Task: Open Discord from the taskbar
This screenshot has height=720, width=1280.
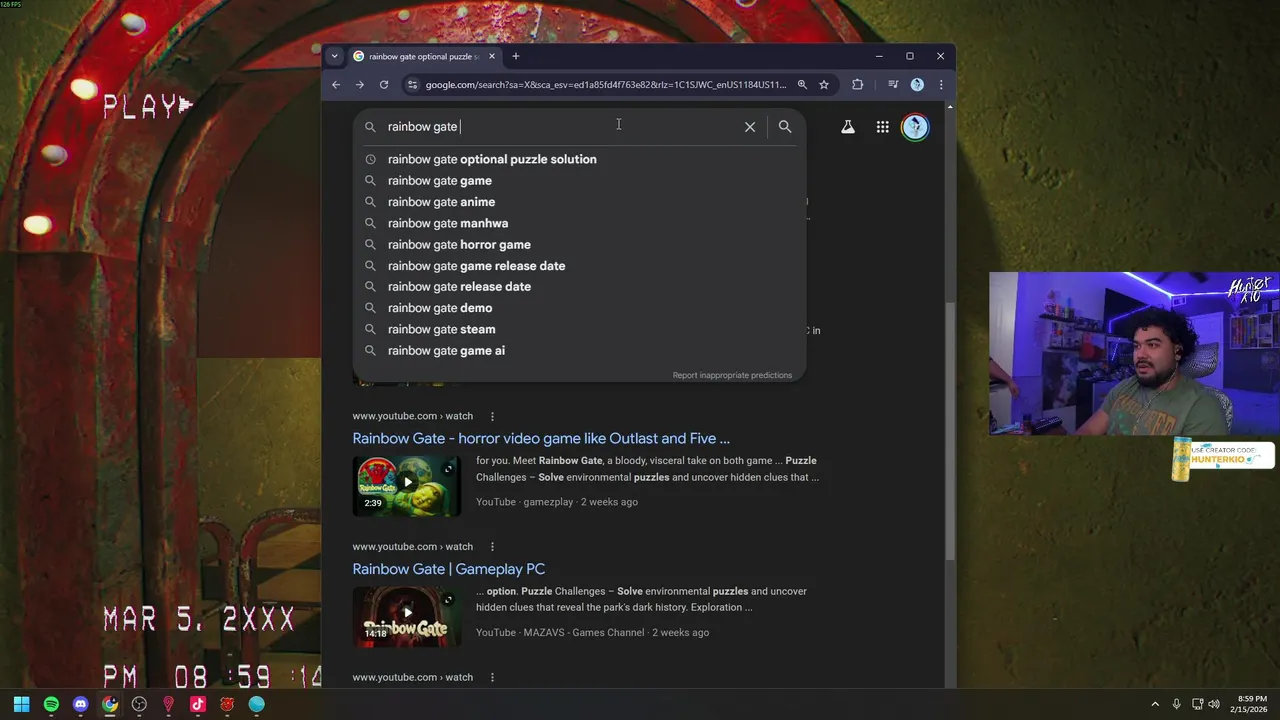Action: [81, 704]
